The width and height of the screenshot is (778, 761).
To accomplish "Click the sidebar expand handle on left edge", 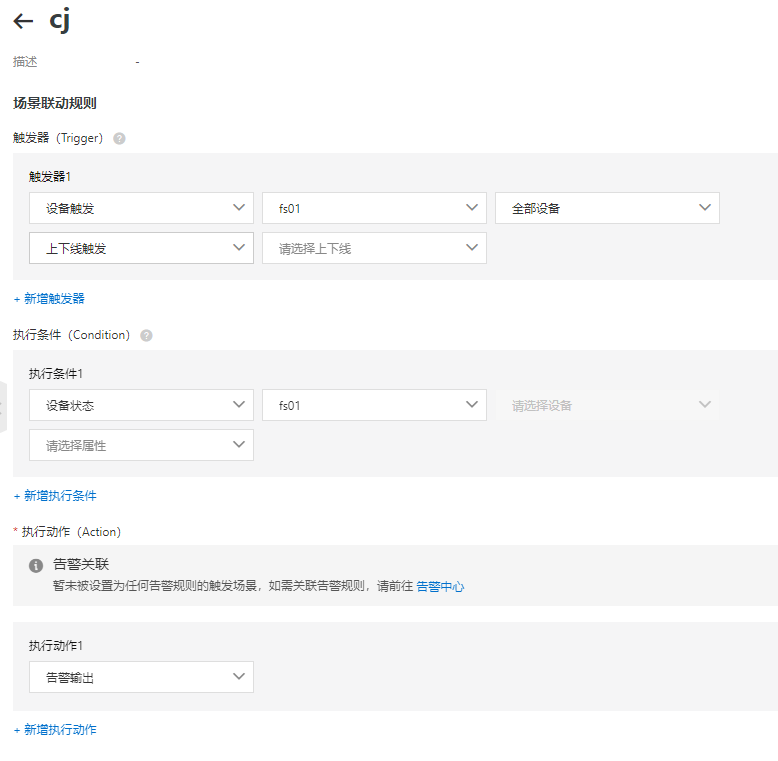I will [x=3, y=406].
